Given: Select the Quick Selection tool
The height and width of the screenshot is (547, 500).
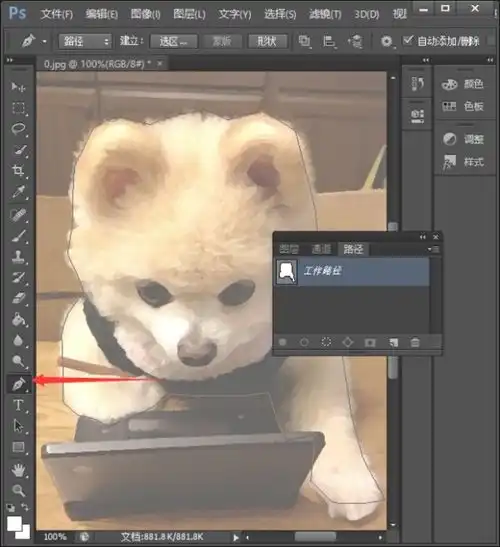Looking at the screenshot, I should point(18,150).
